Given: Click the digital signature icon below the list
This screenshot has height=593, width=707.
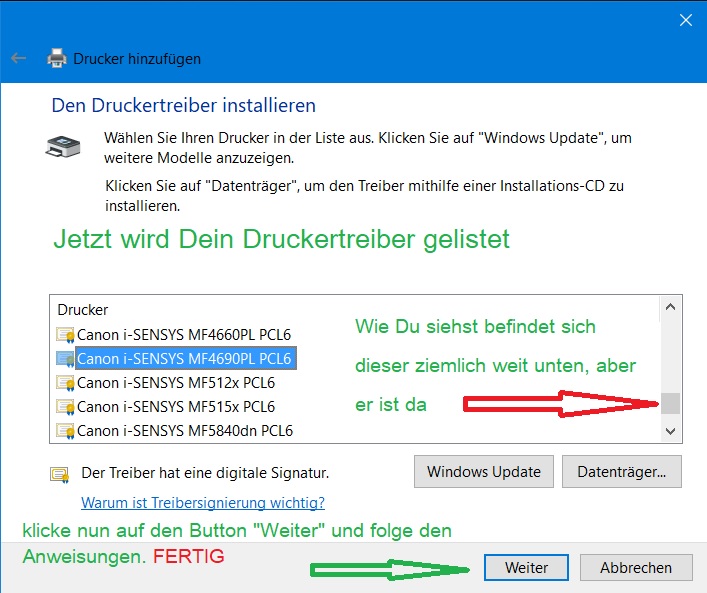Looking at the screenshot, I should tap(60, 474).
